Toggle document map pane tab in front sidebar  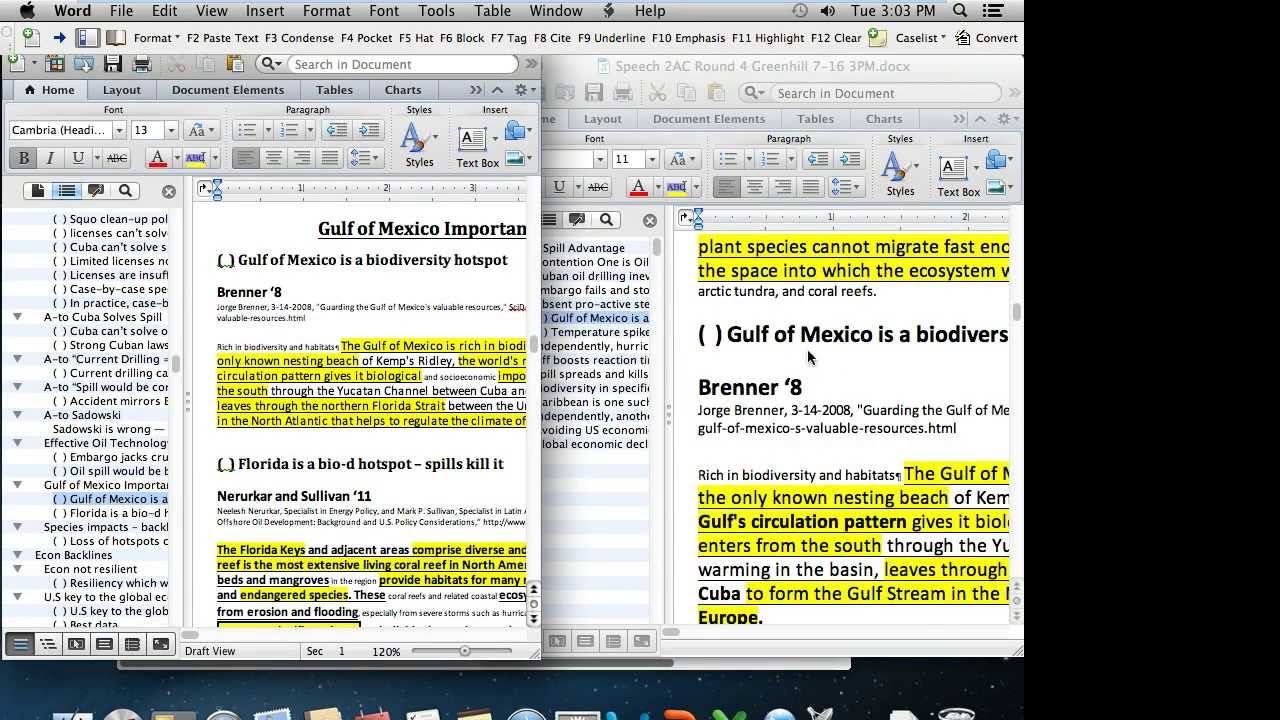point(67,191)
